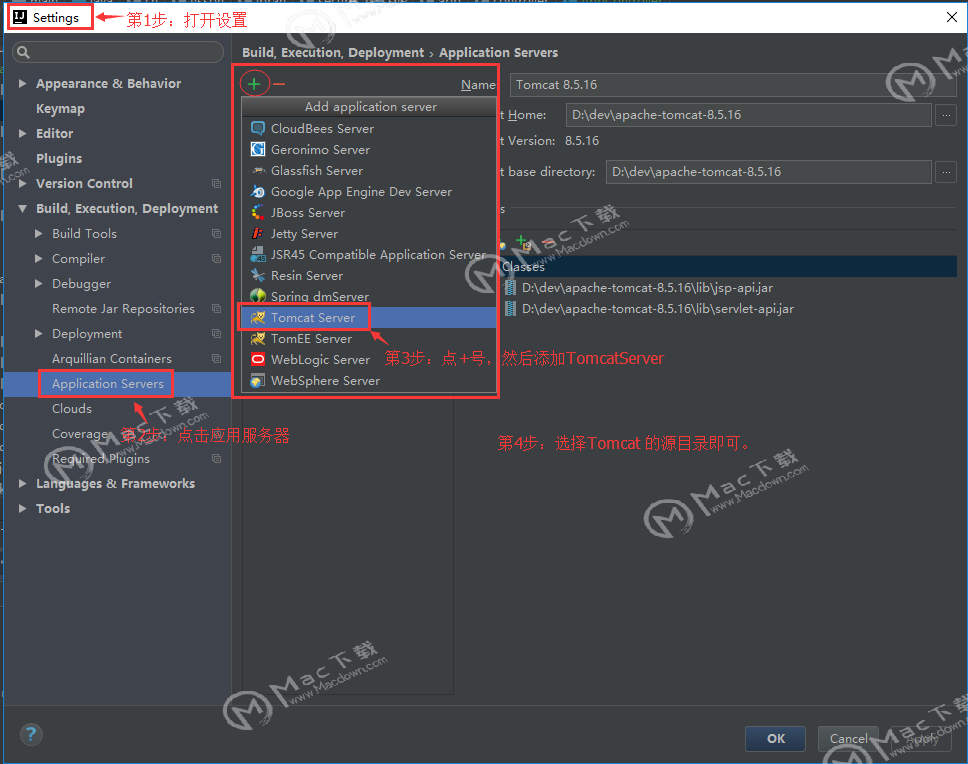Screen dimensions: 968x764
Task: Click the JBoss Server icon
Action: coord(257,212)
